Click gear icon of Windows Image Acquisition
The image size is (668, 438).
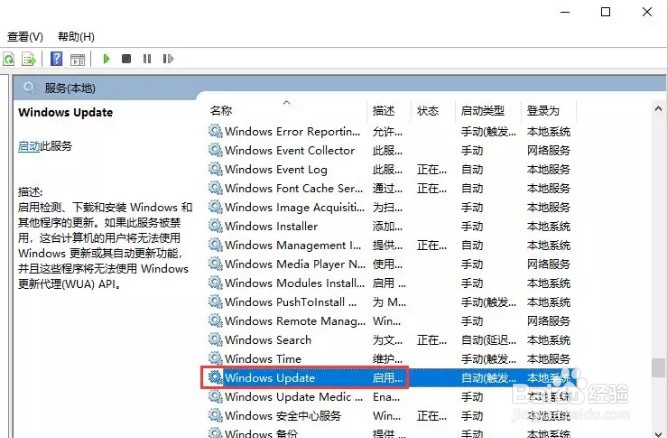coord(215,207)
